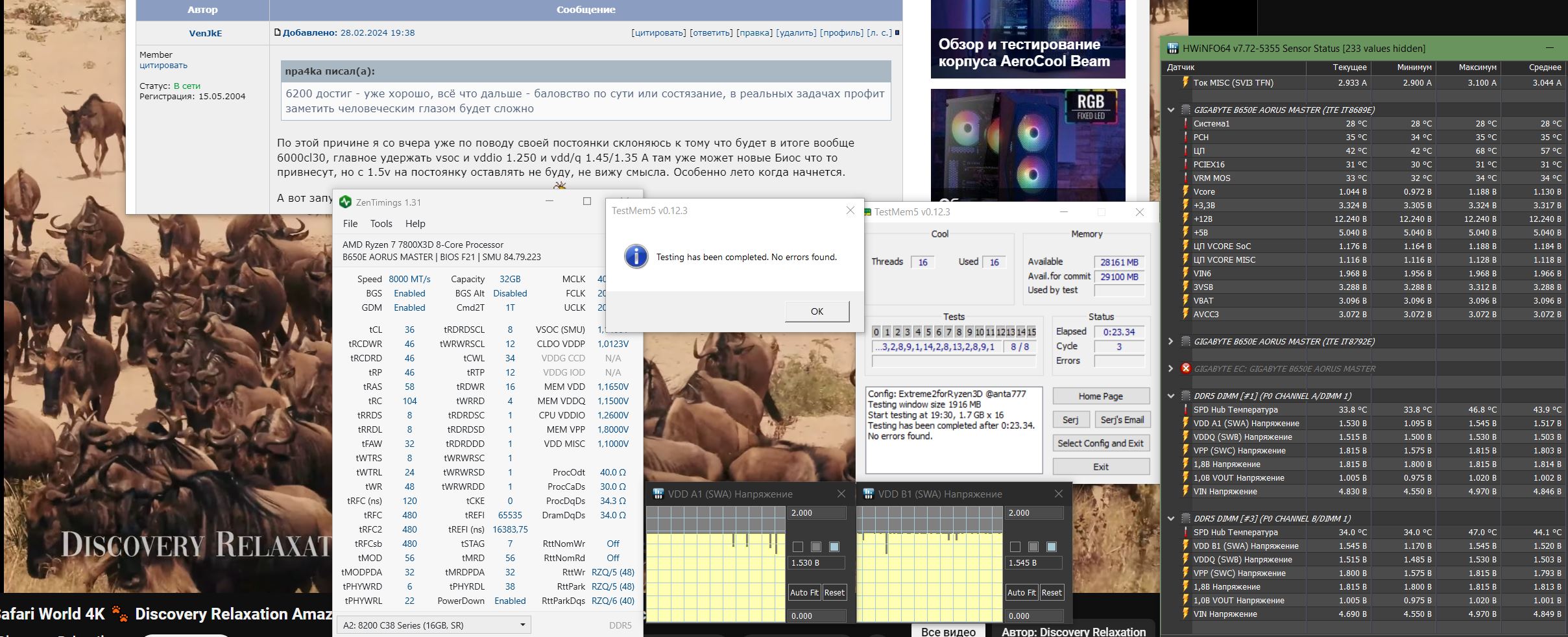Open the A2: 8200 C38 Series DIMM dropdown
1568x637 pixels.
click(433, 625)
